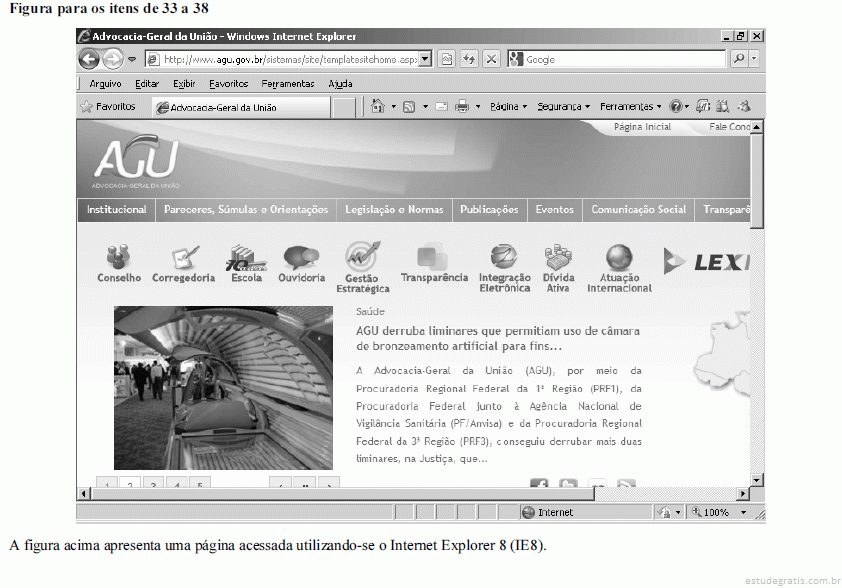This screenshot has height=588, width=842.
Task: Click the horizontal scrollbar right arrow
Action: [743, 493]
